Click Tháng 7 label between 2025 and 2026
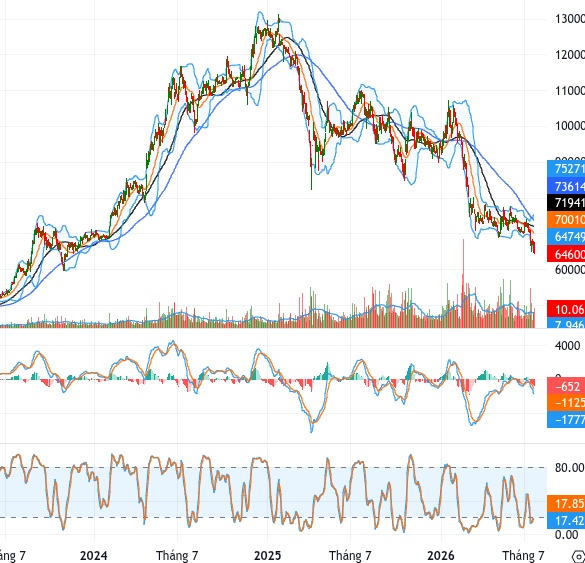 tap(351, 556)
